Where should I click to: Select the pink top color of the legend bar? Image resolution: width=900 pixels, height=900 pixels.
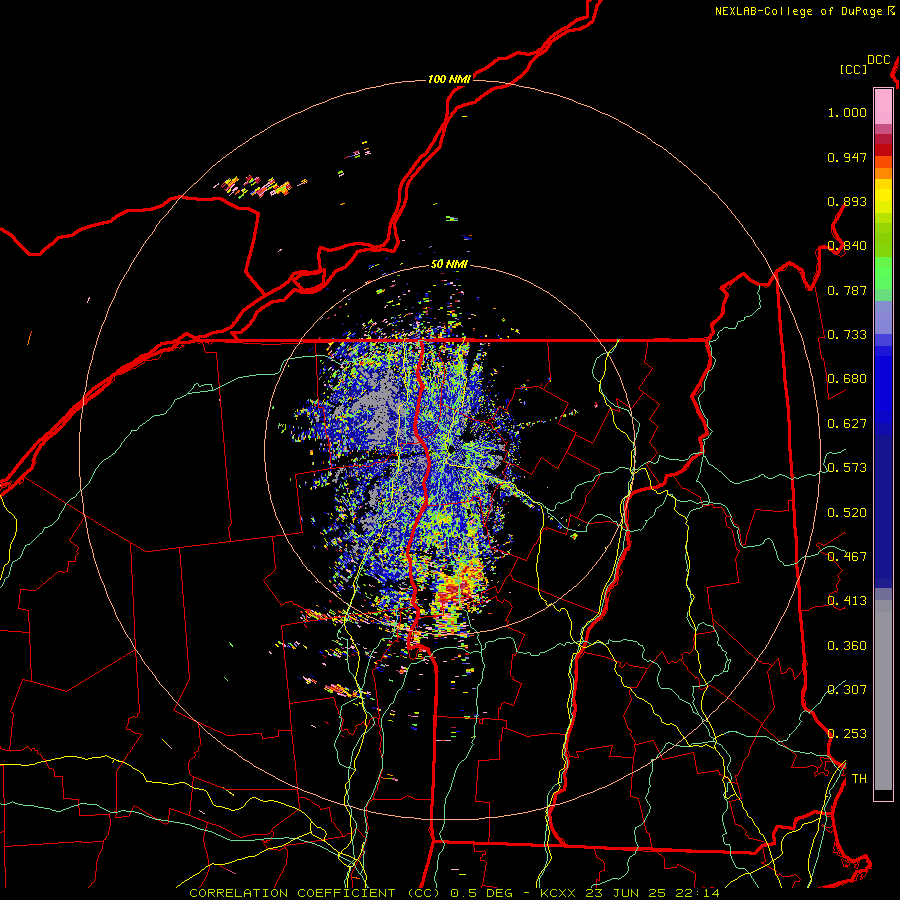(x=883, y=106)
